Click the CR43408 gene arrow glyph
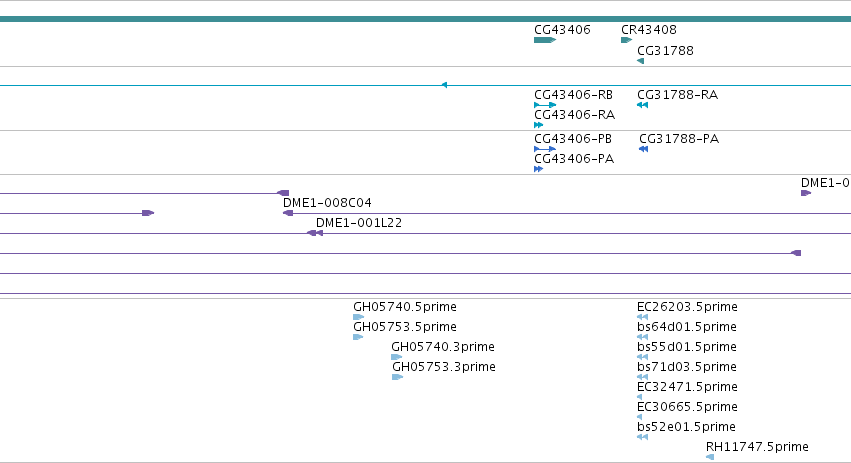 coord(626,40)
